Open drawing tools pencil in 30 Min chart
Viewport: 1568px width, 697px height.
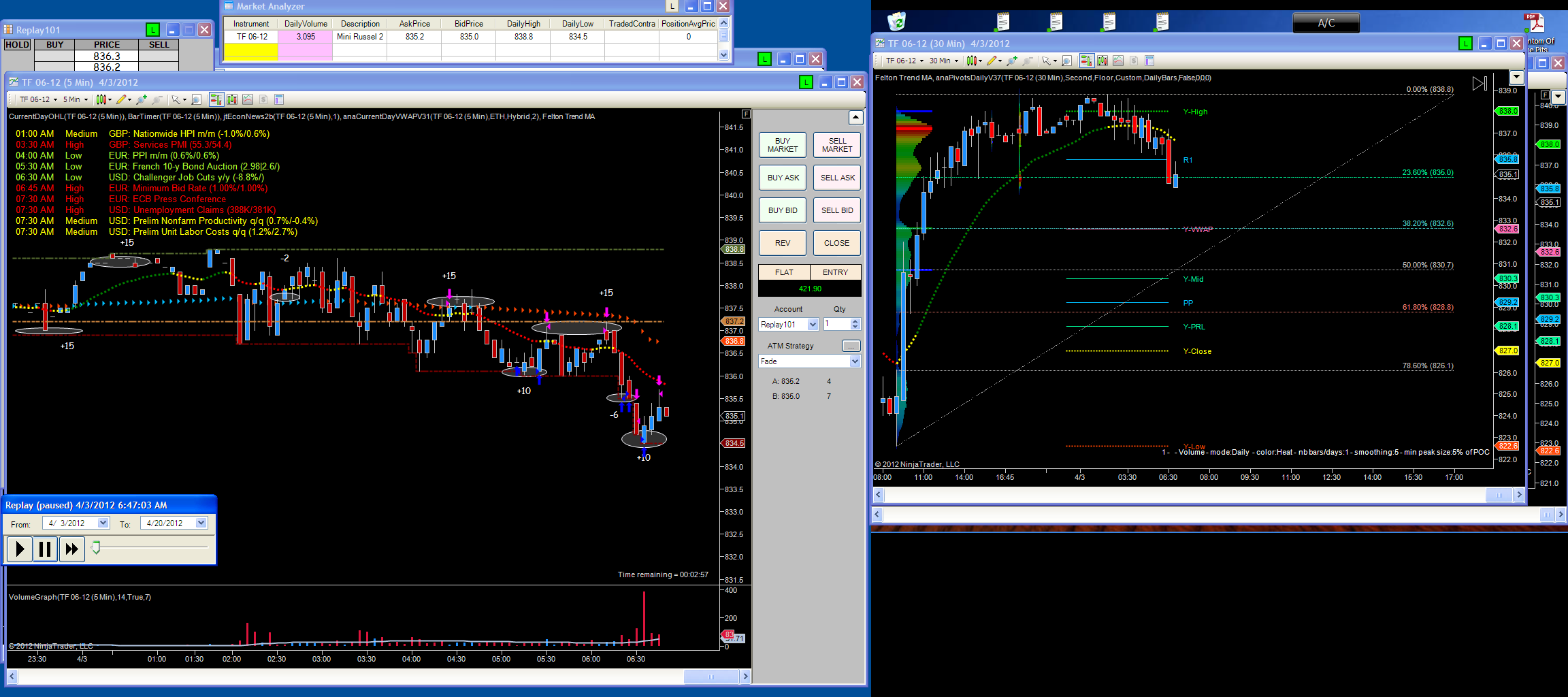coord(994,61)
